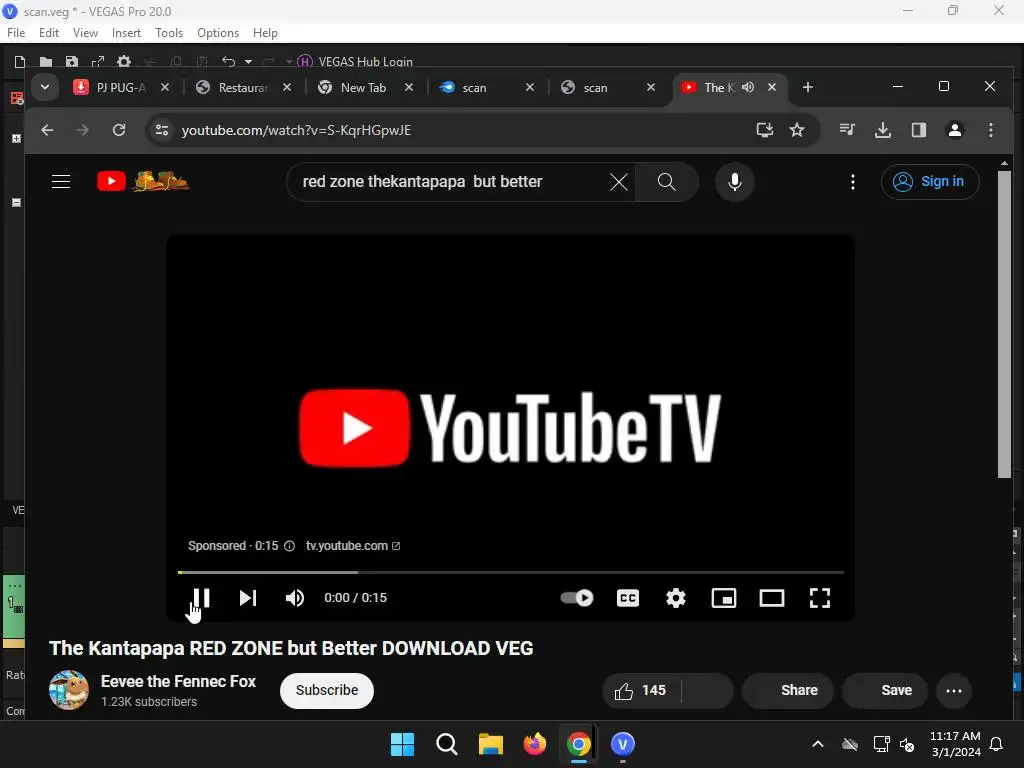Screen dimensions: 1024x768
Task: Click the Chrome address bar URL
Action: [296, 130]
